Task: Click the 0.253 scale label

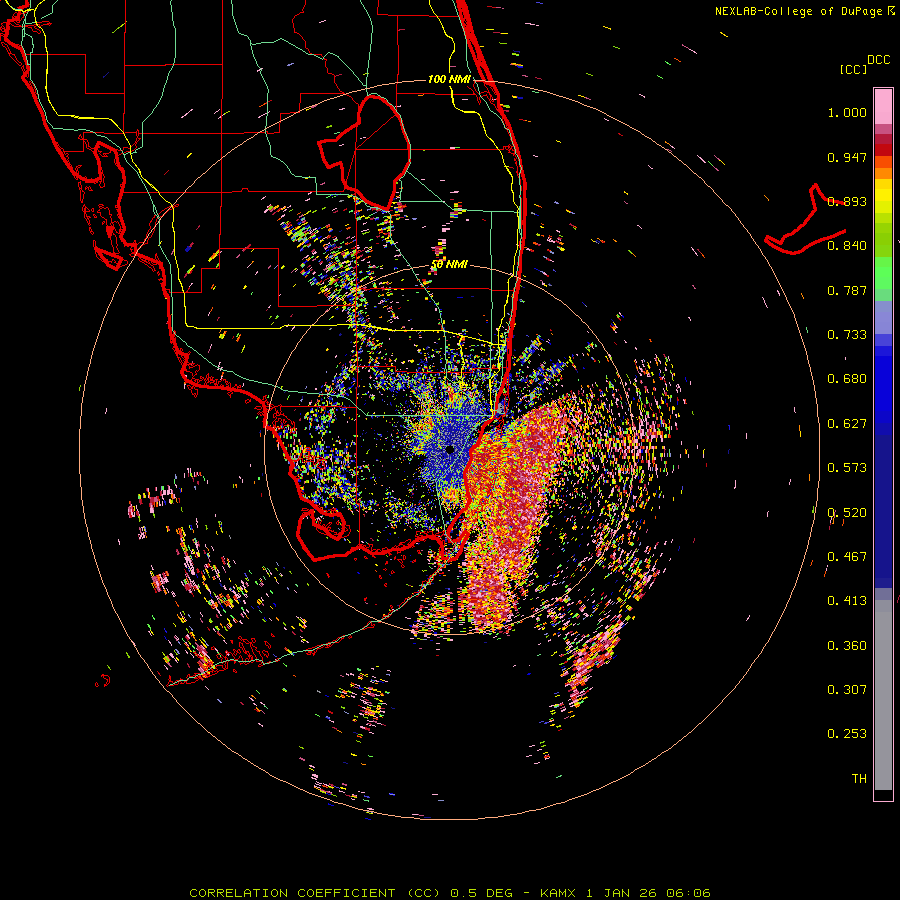Action: click(x=847, y=734)
